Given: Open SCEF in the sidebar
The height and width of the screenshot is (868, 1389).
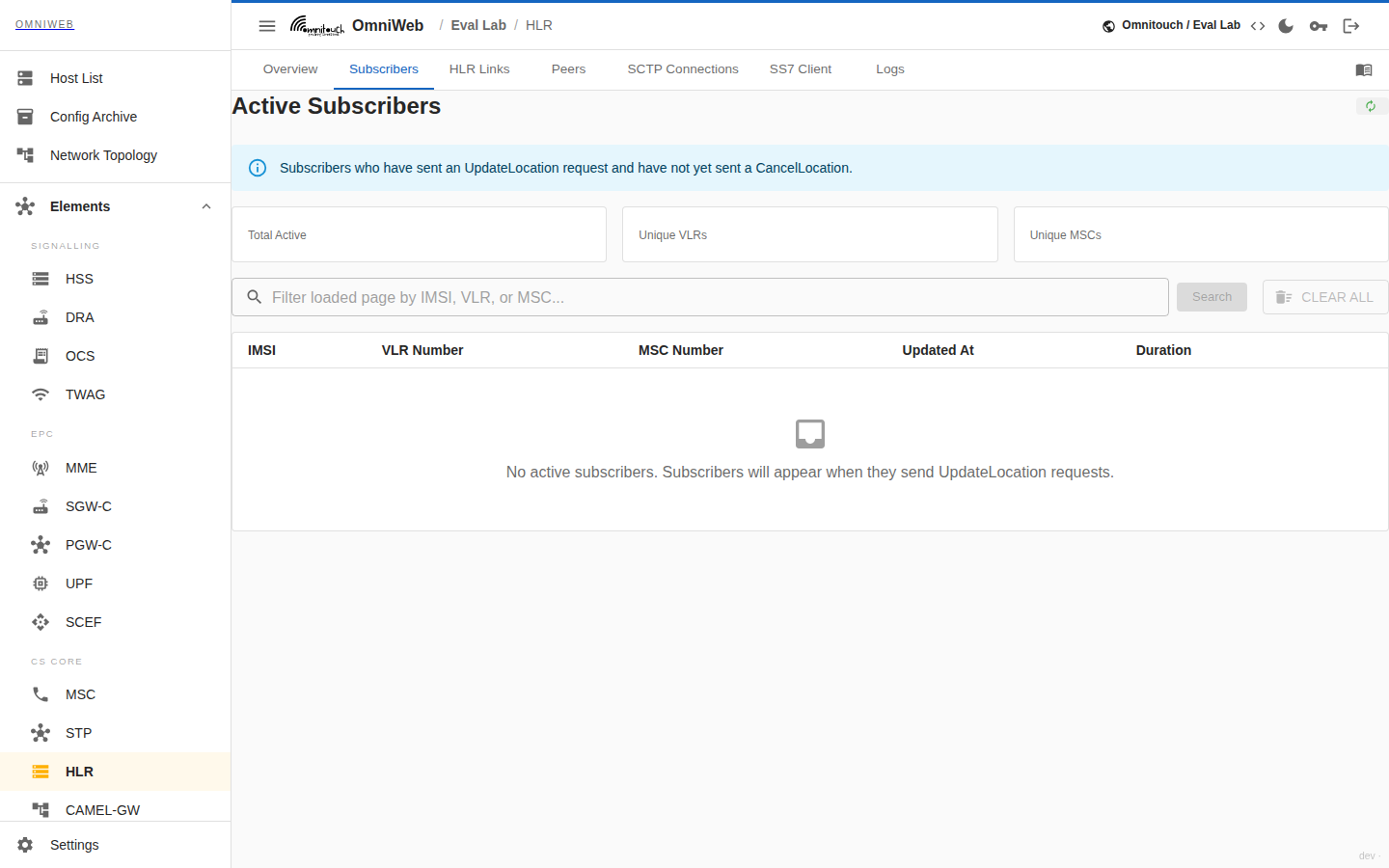Looking at the screenshot, I should 116,622.
